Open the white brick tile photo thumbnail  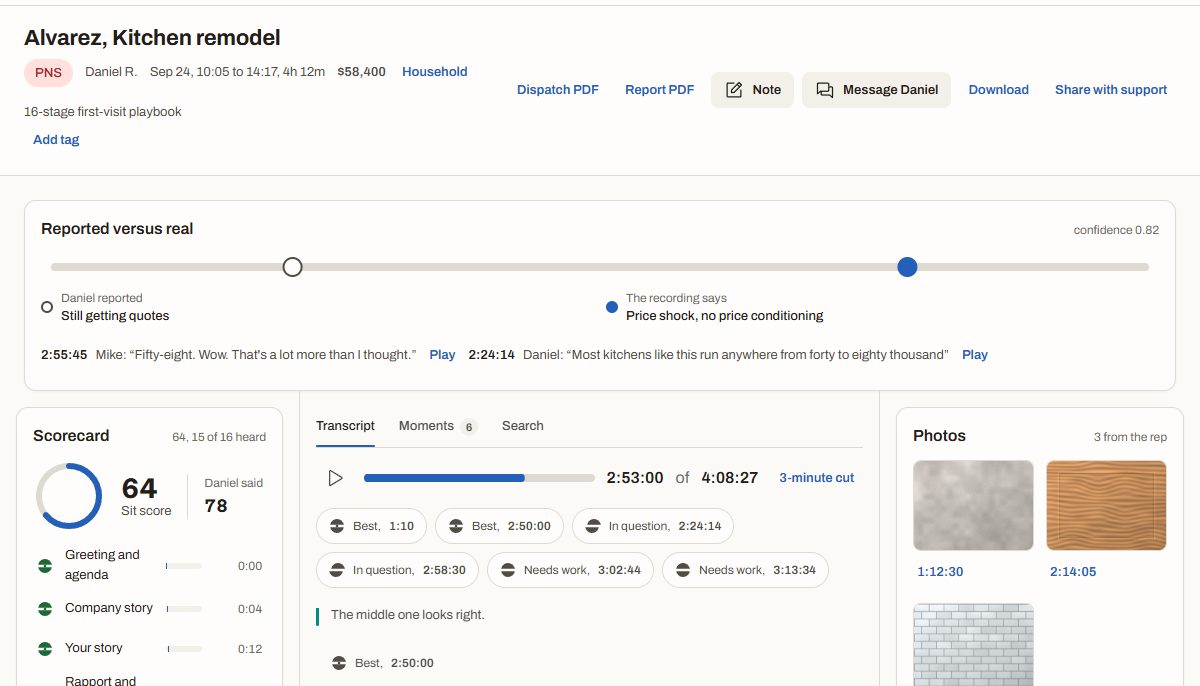click(973, 644)
